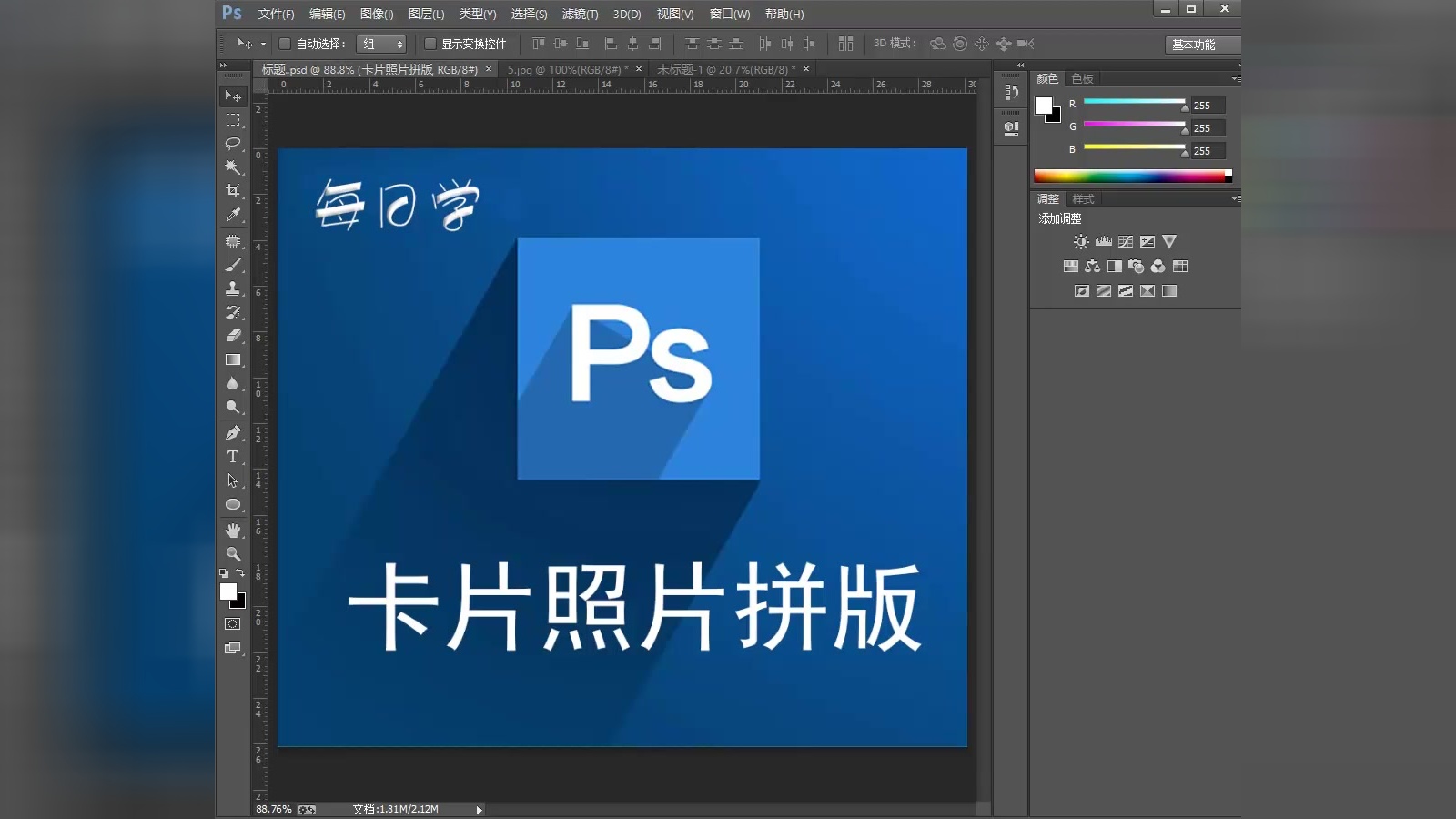Expand the collapsed panel dock arrows
The height and width of the screenshot is (819, 1456).
pyautogui.click(x=1020, y=66)
